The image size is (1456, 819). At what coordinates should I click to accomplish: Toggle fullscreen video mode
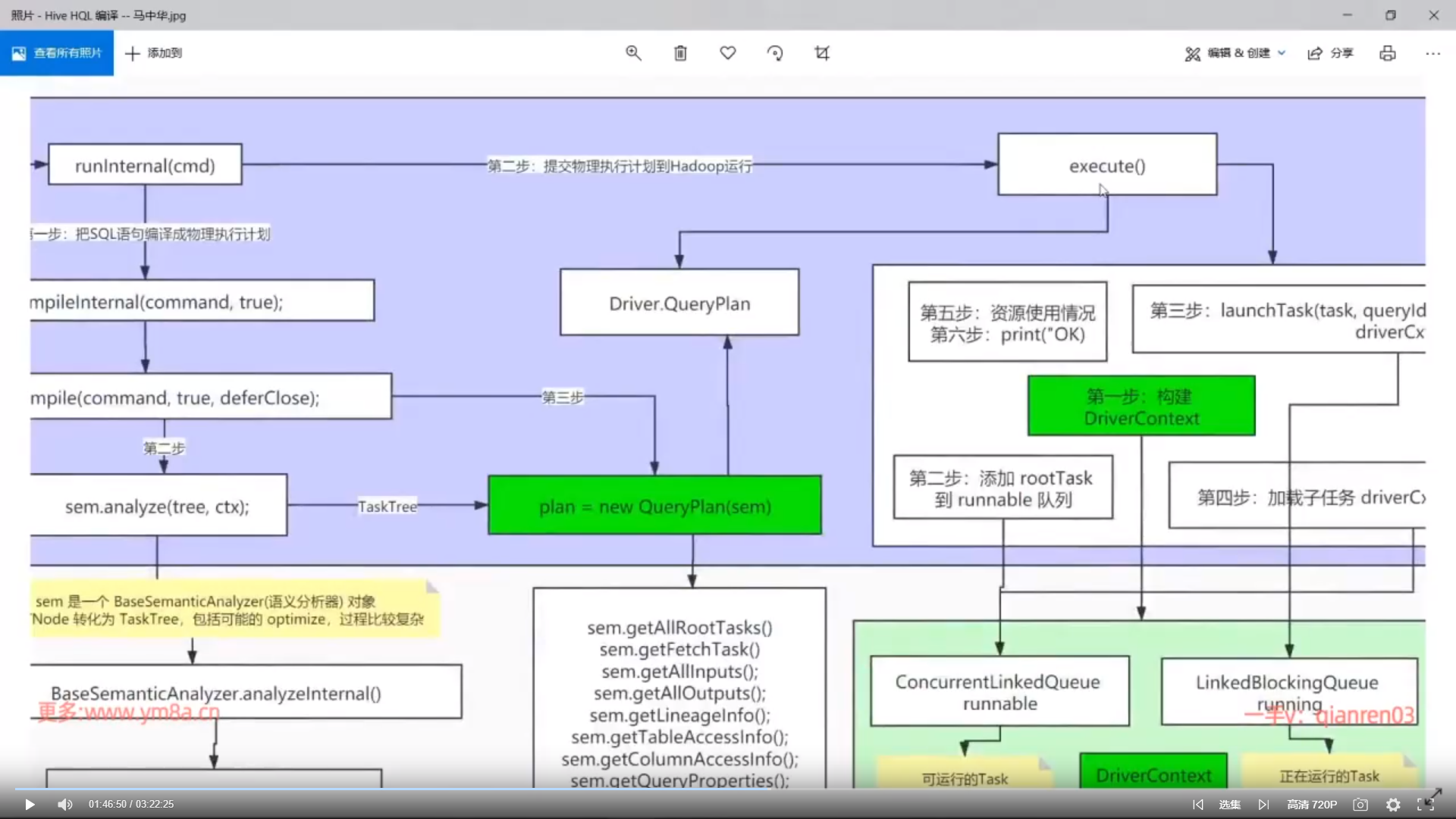click(x=1426, y=805)
